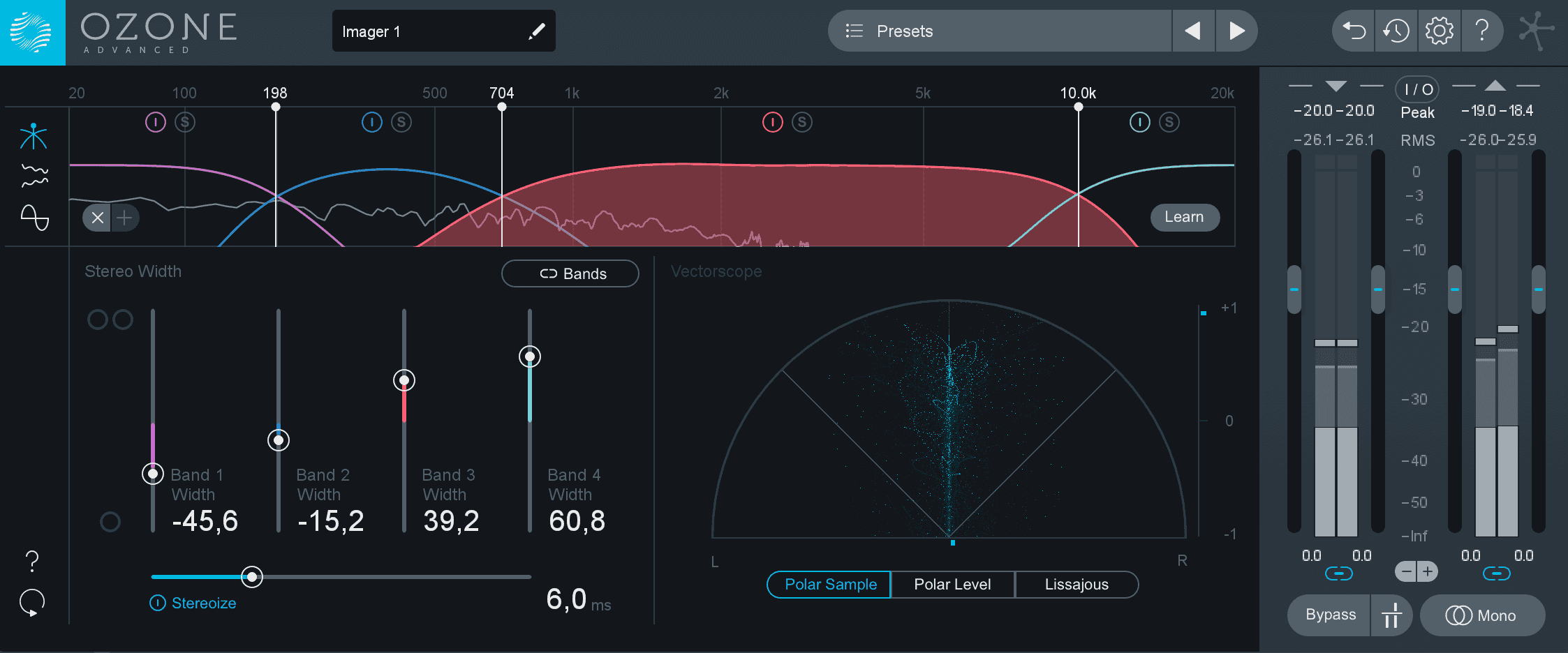Click the list icon in the Presets bar
Screen dimensions: 1568x653
tap(855, 31)
